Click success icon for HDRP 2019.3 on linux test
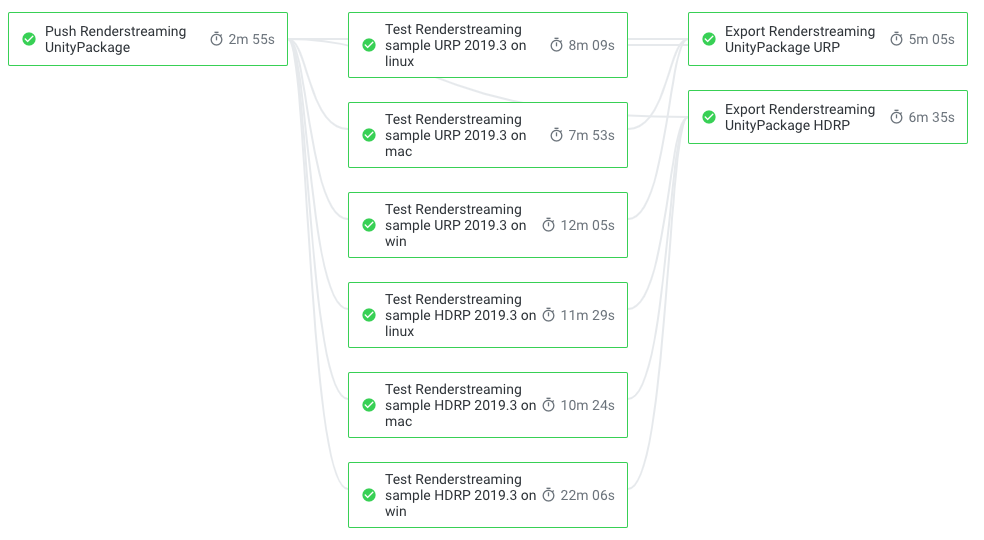Screen dimensions: 984x540 click(369, 315)
